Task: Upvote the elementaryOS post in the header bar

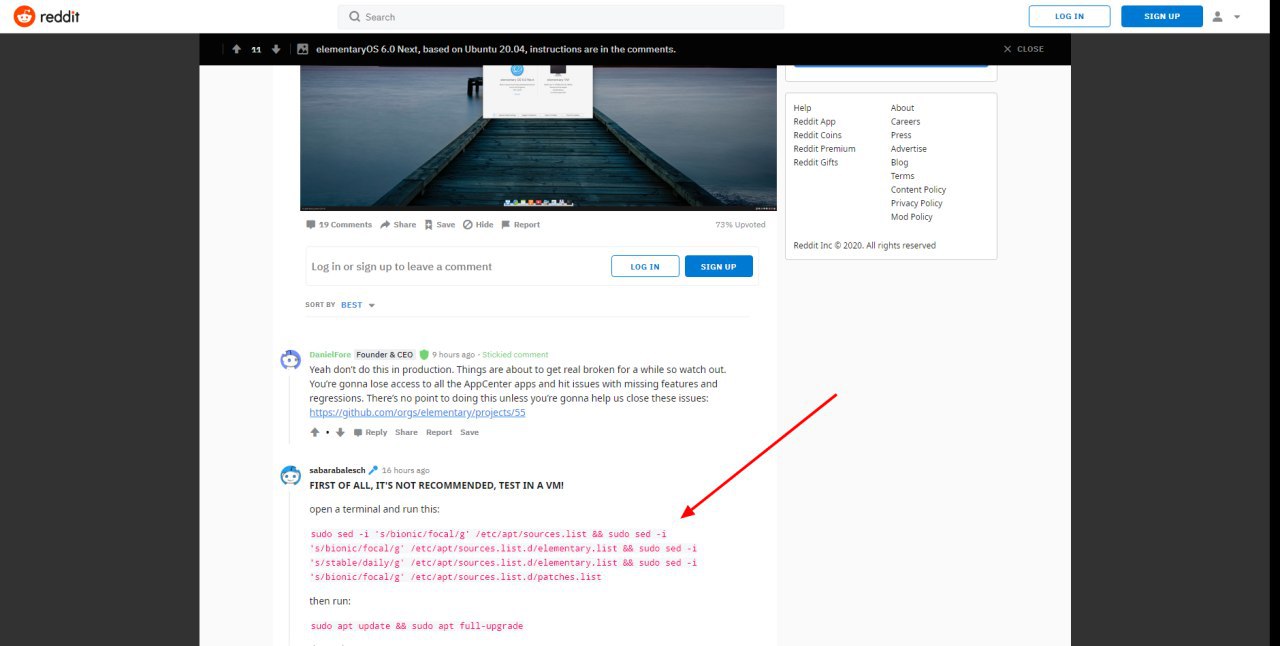Action: click(236, 49)
